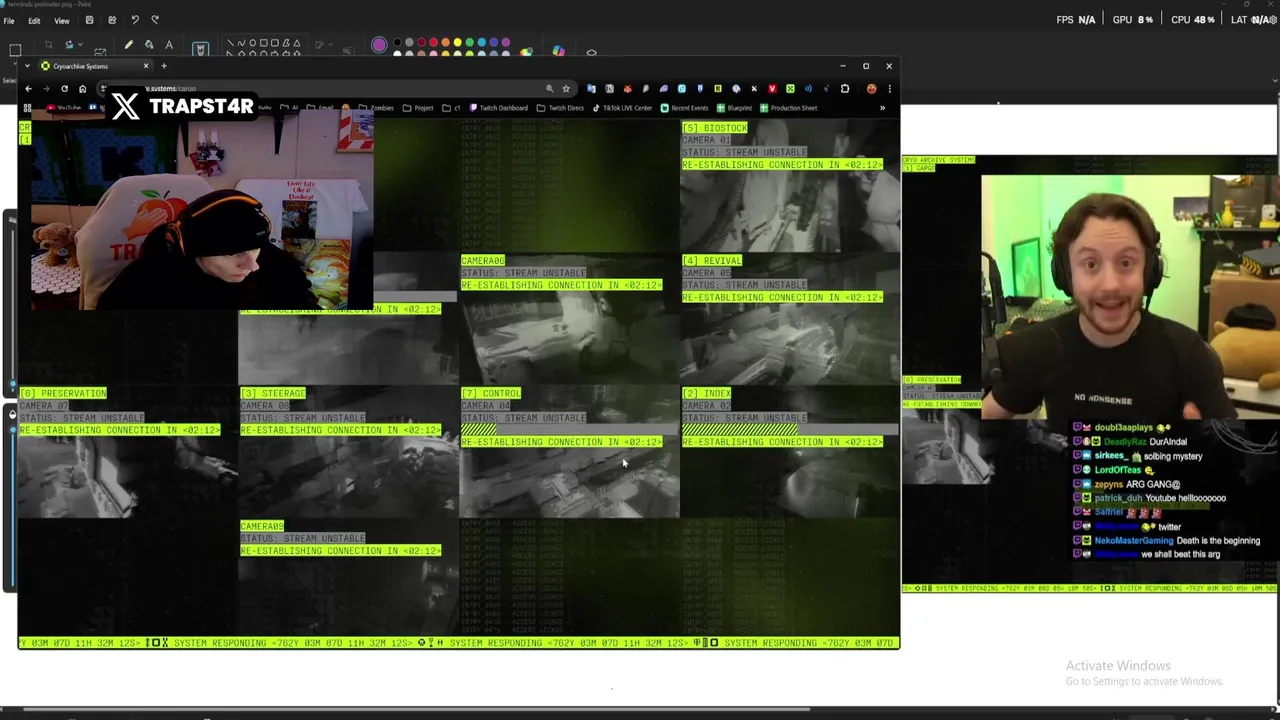Go back in the browser
1280x720 pixels.
28,89
